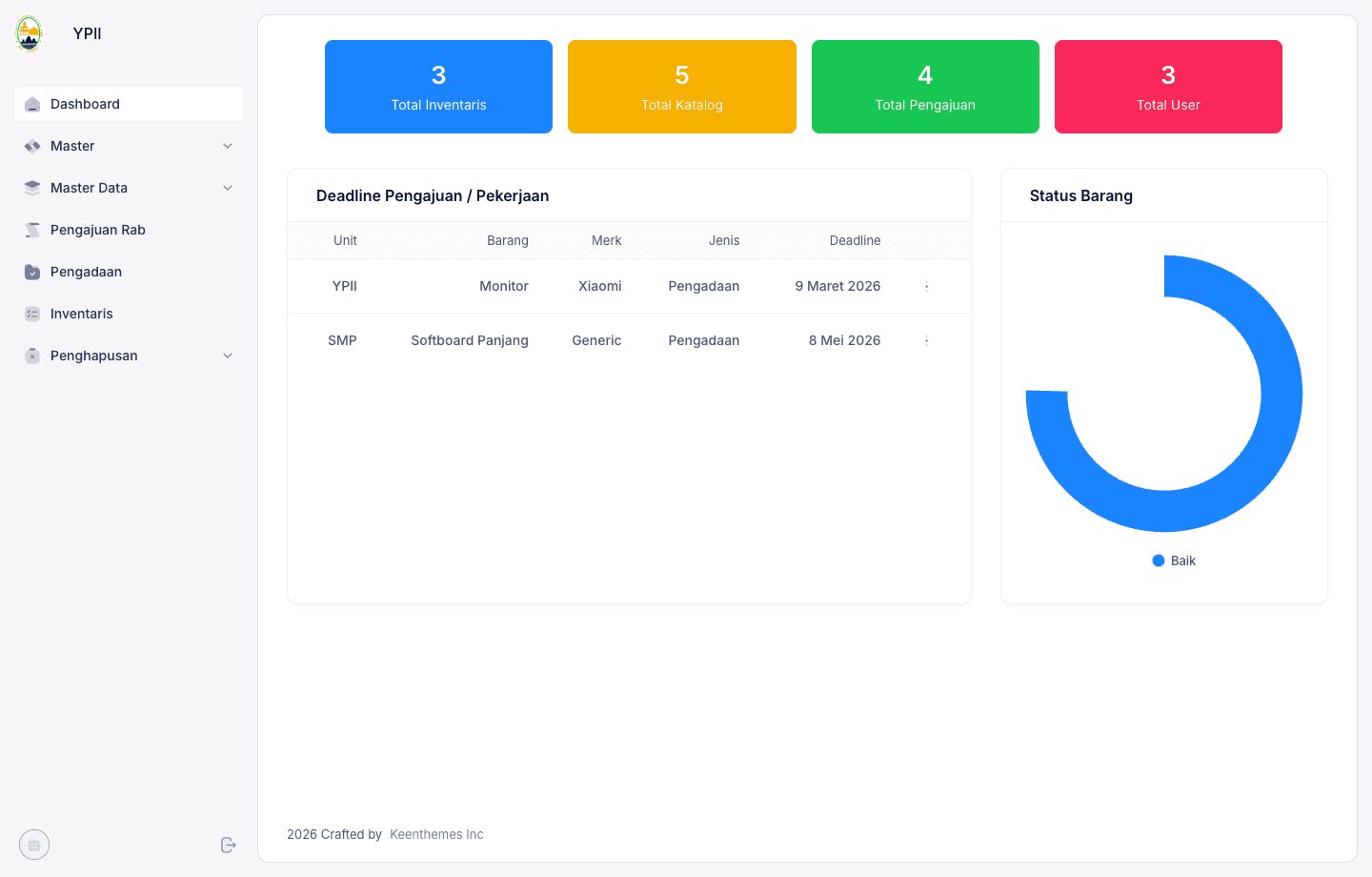Image resolution: width=1372 pixels, height=877 pixels.
Task: Open the Pengadaan menu item
Action: point(129,272)
